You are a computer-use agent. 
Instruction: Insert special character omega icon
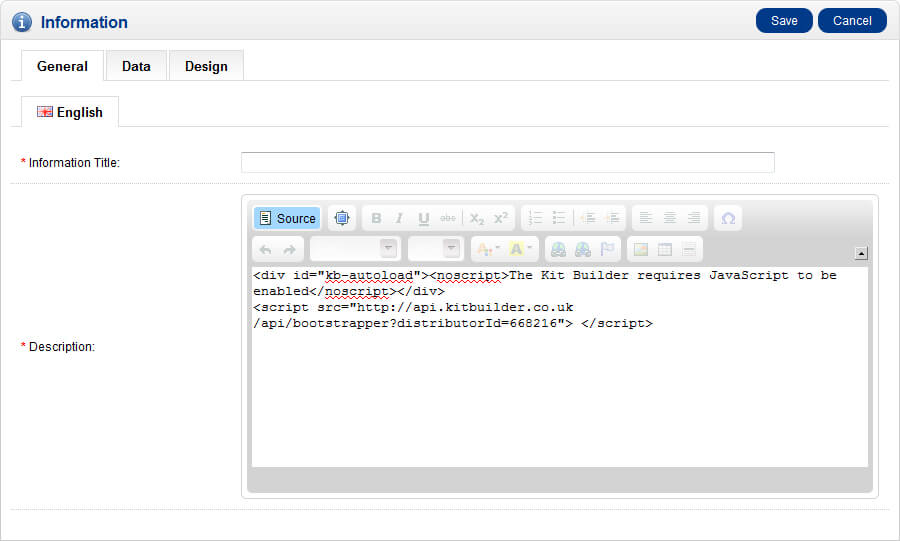[x=728, y=218]
